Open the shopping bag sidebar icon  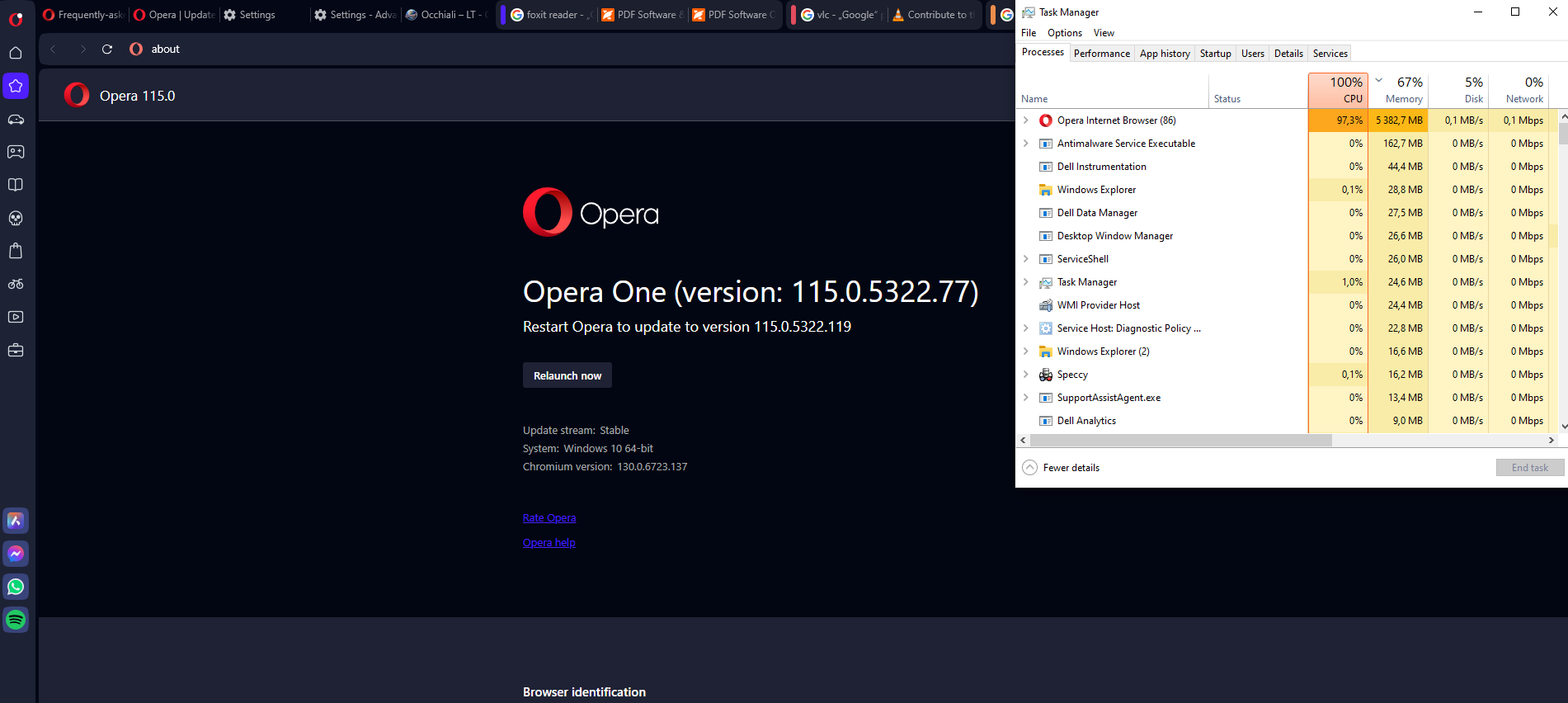(x=16, y=251)
